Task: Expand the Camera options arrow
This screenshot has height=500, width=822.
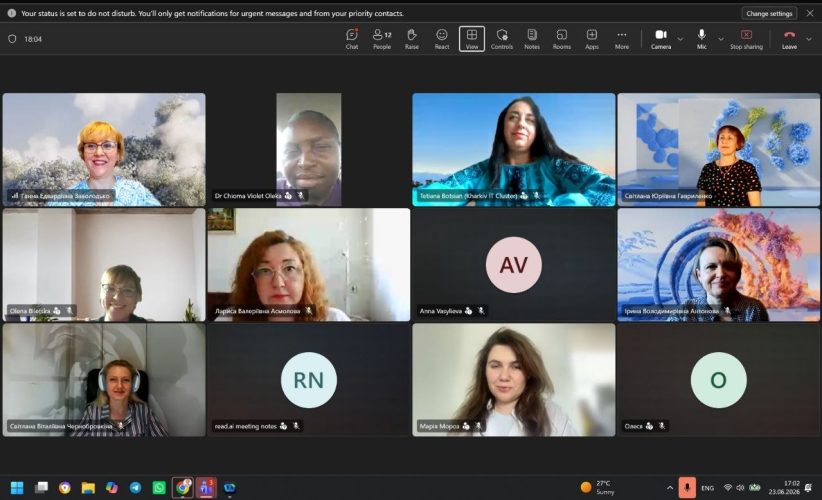Action: (680, 39)
